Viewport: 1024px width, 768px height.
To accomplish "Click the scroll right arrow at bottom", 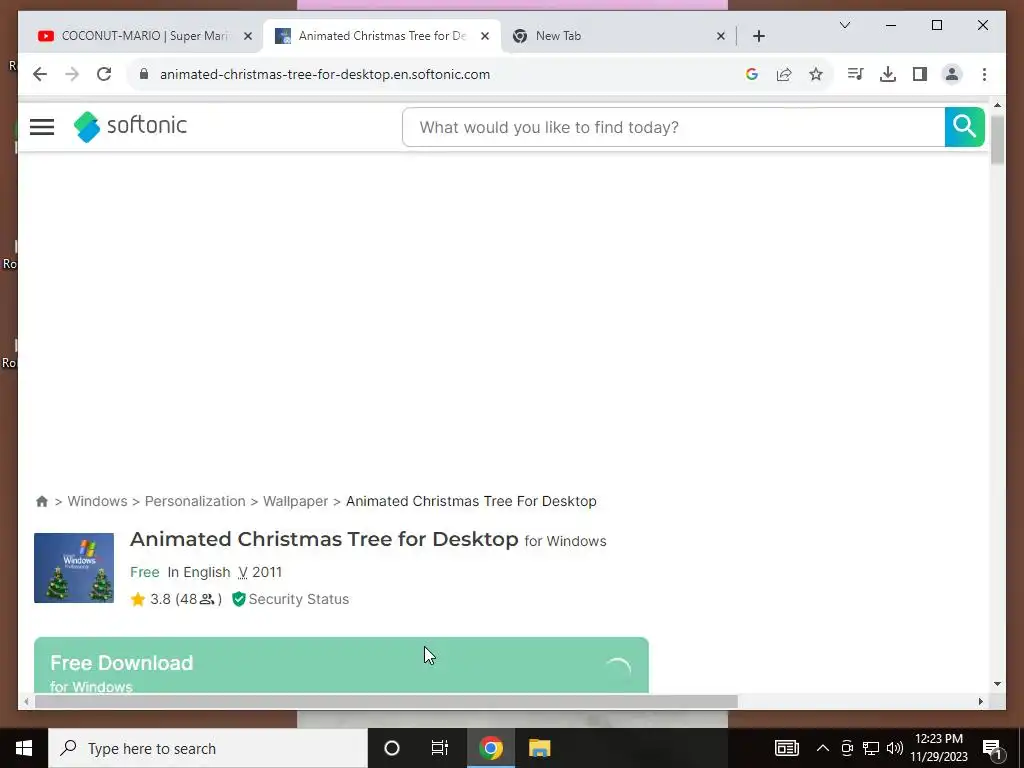I will click(980, 701).
